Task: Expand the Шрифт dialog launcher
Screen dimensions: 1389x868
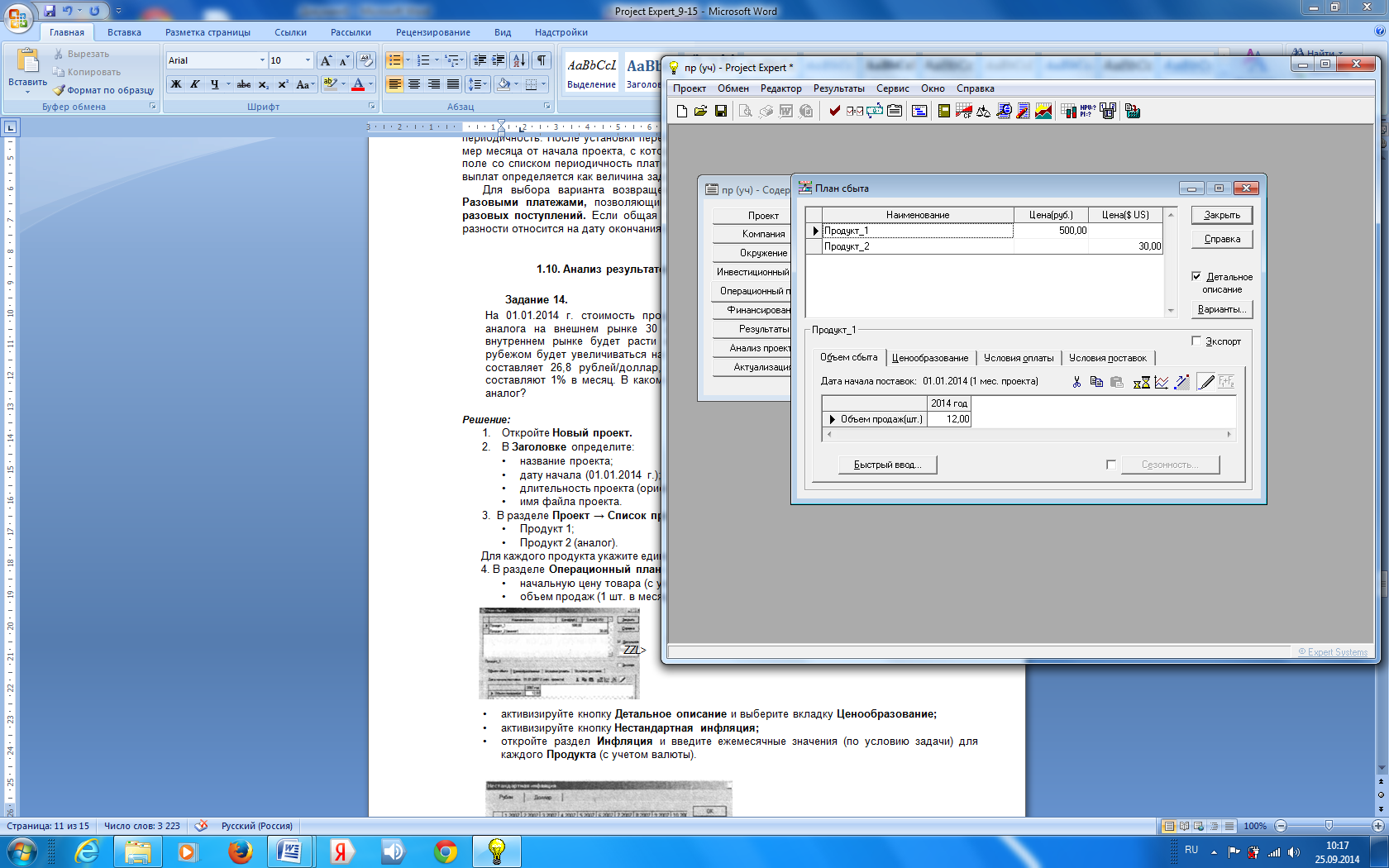Action: [371, 107]
